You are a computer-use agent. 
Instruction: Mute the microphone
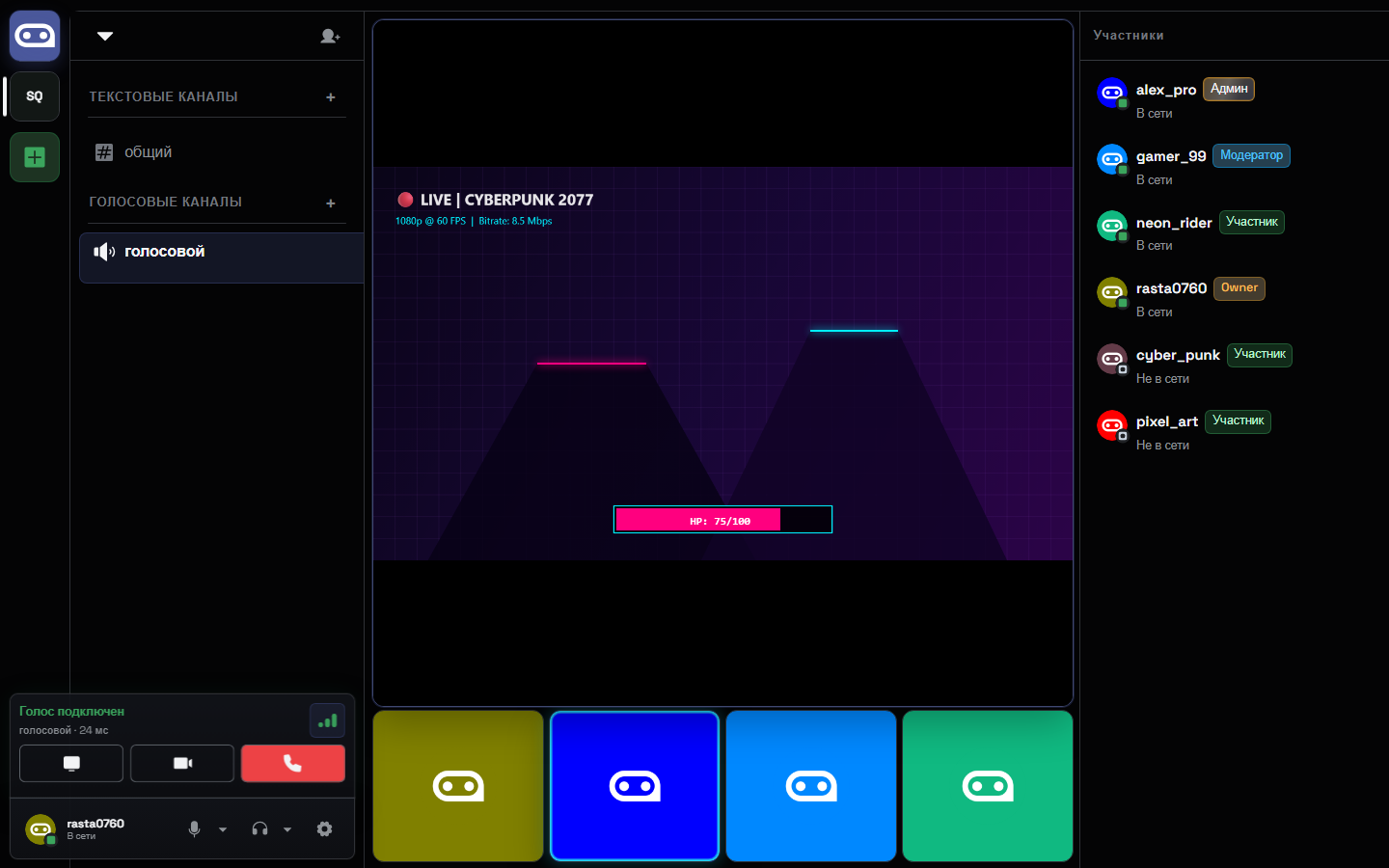(x=194, y=828)
